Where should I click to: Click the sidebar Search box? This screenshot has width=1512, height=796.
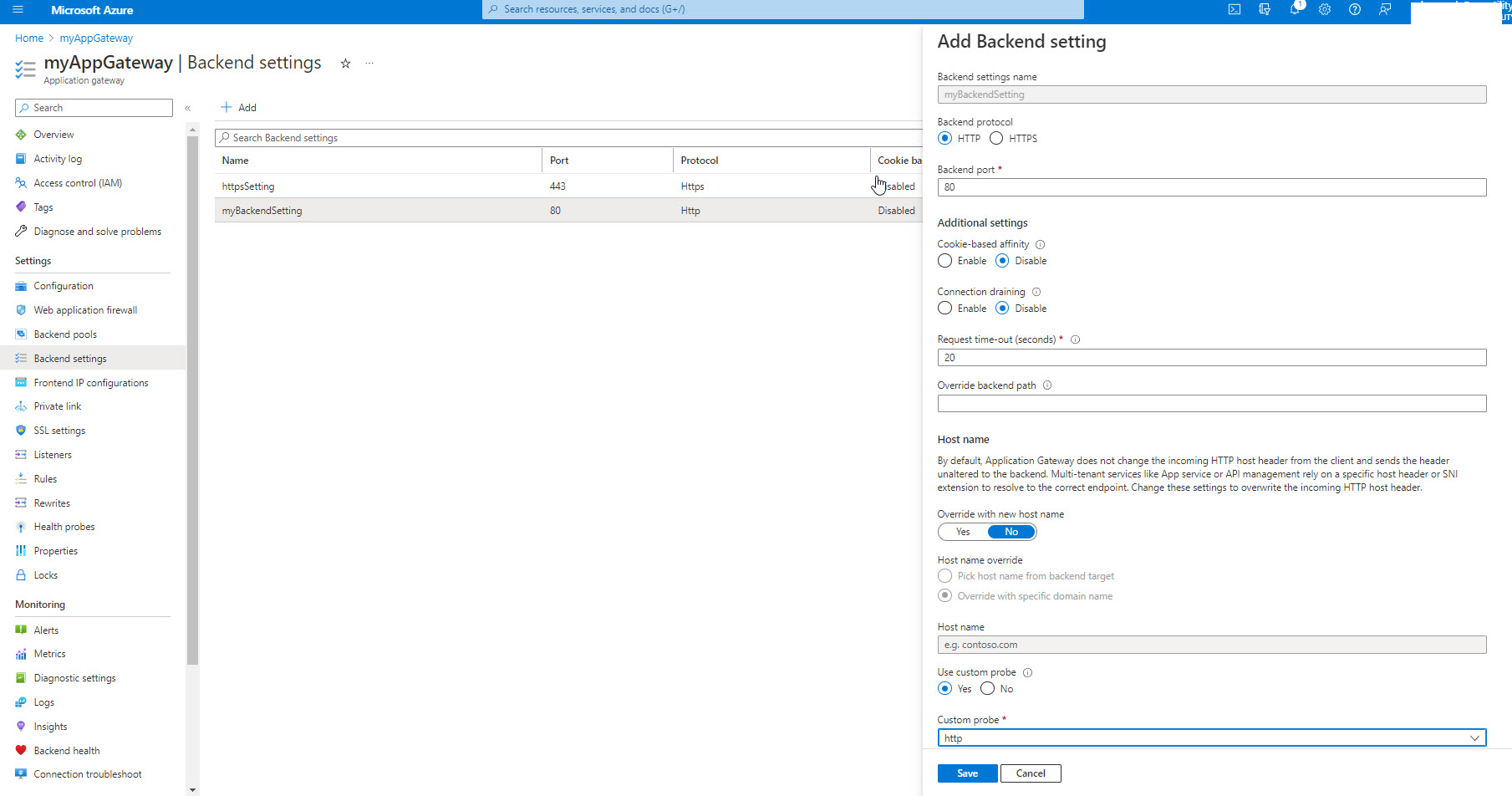point(94,108)
